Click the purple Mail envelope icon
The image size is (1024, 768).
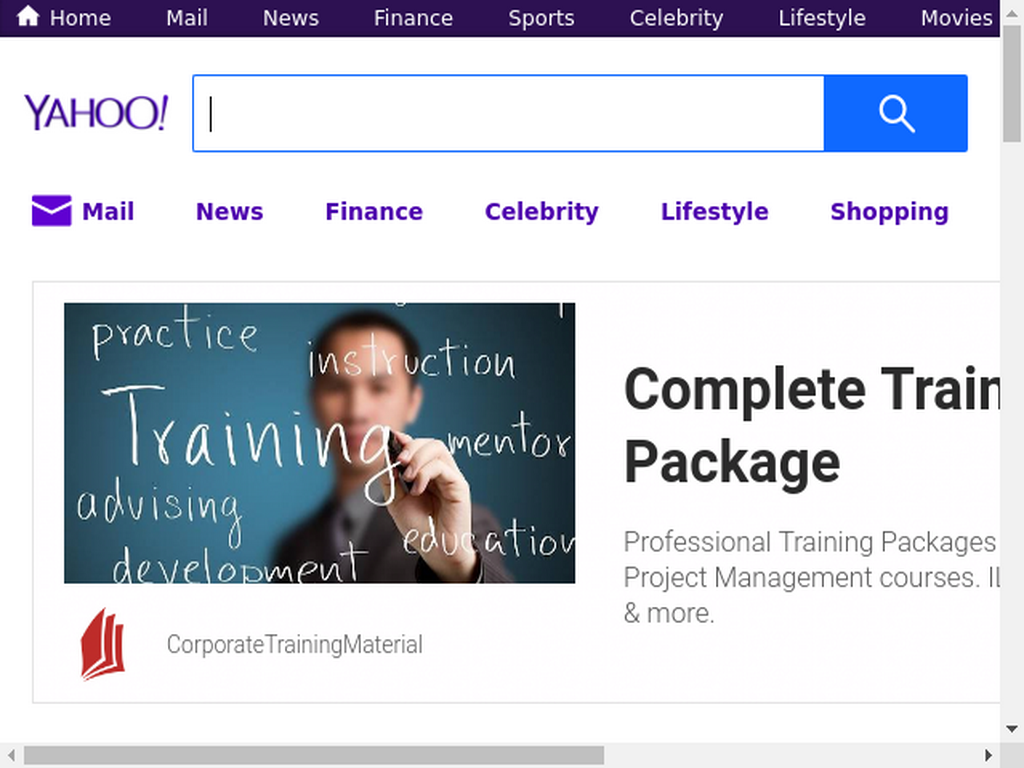[52, 211]
